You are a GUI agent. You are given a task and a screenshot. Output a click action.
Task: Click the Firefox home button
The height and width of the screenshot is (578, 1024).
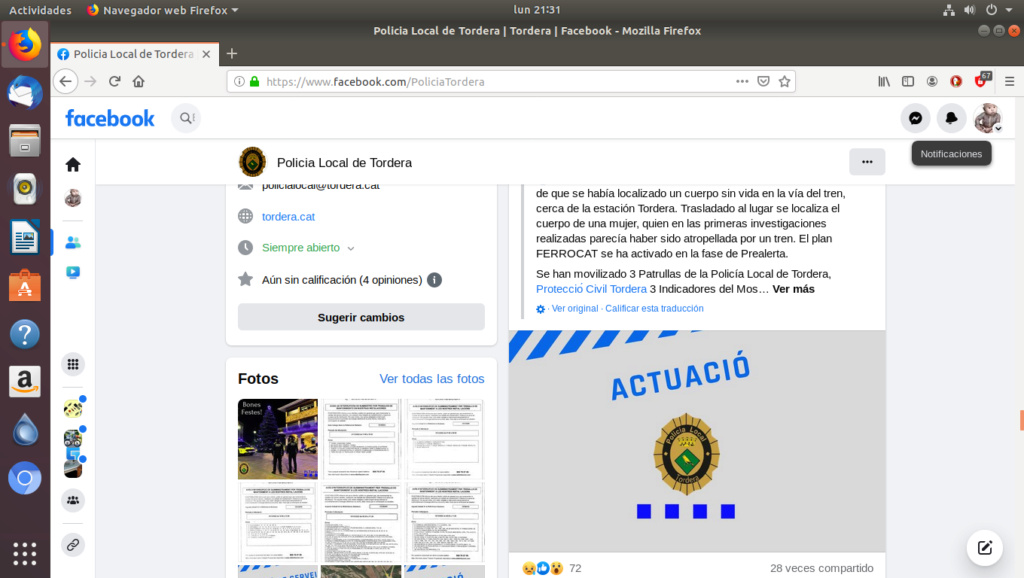138,82
